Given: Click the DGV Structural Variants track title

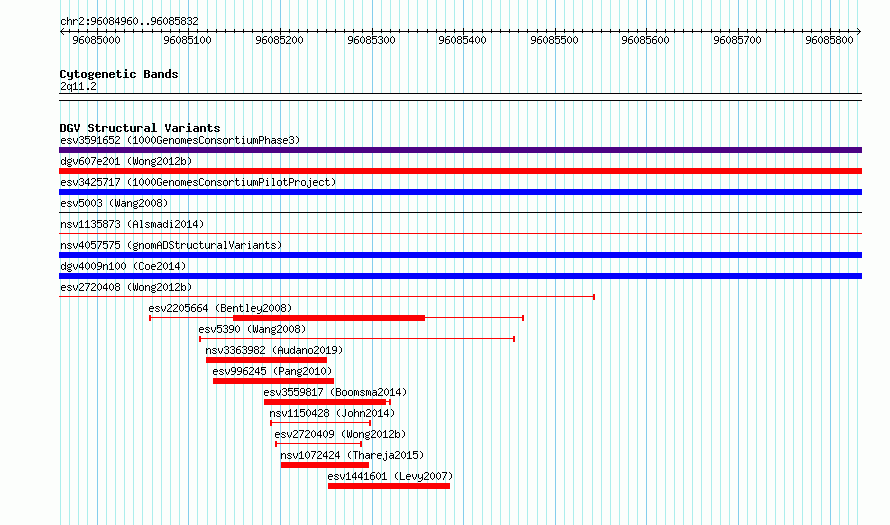Looking at the screenshot, I should [140, 128].
